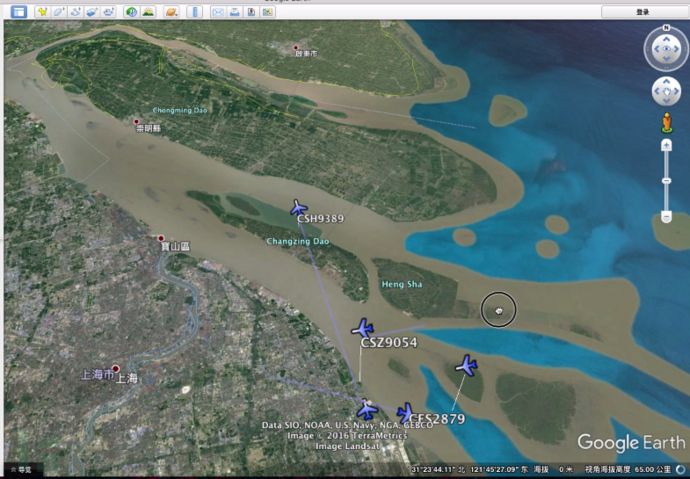Screen dimensions: 690x479
Task: Click the zoom slider handle
Action: [666, 181]
